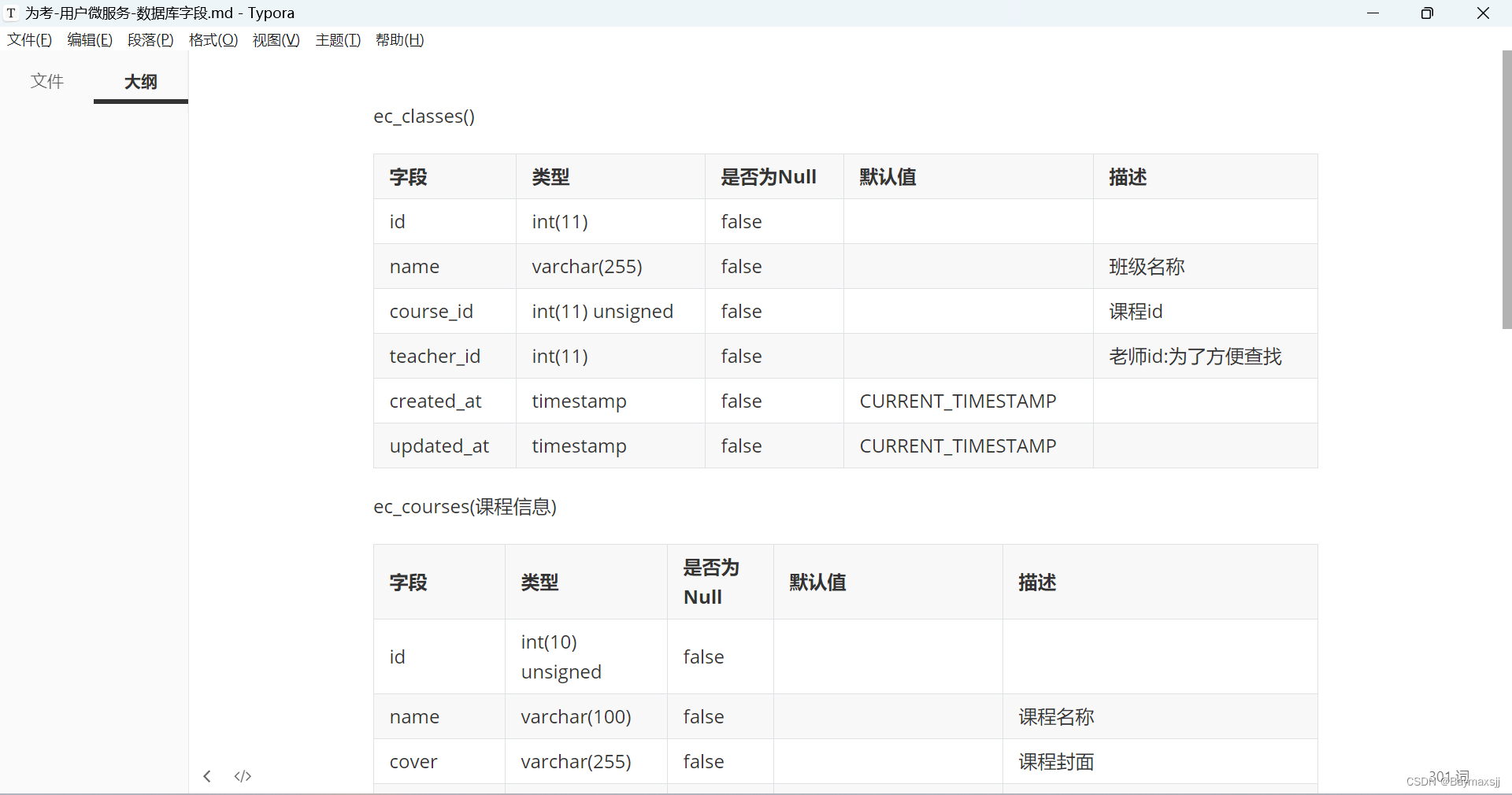This screenshot has height=795, width=1512.
Task: Click the teacher_id field cell
Action: 445,357
